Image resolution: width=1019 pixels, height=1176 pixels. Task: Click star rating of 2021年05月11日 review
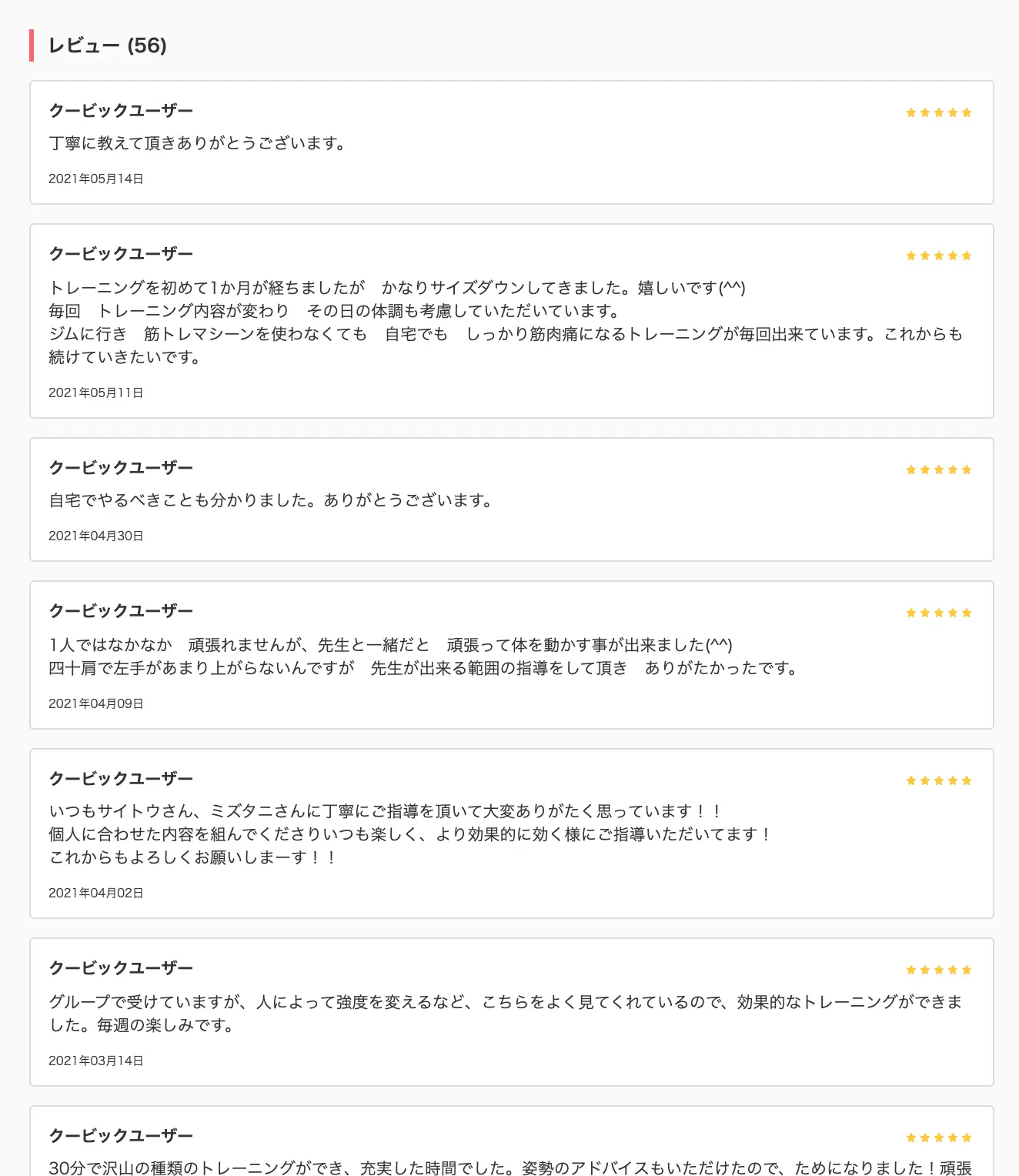click(938, 256)
